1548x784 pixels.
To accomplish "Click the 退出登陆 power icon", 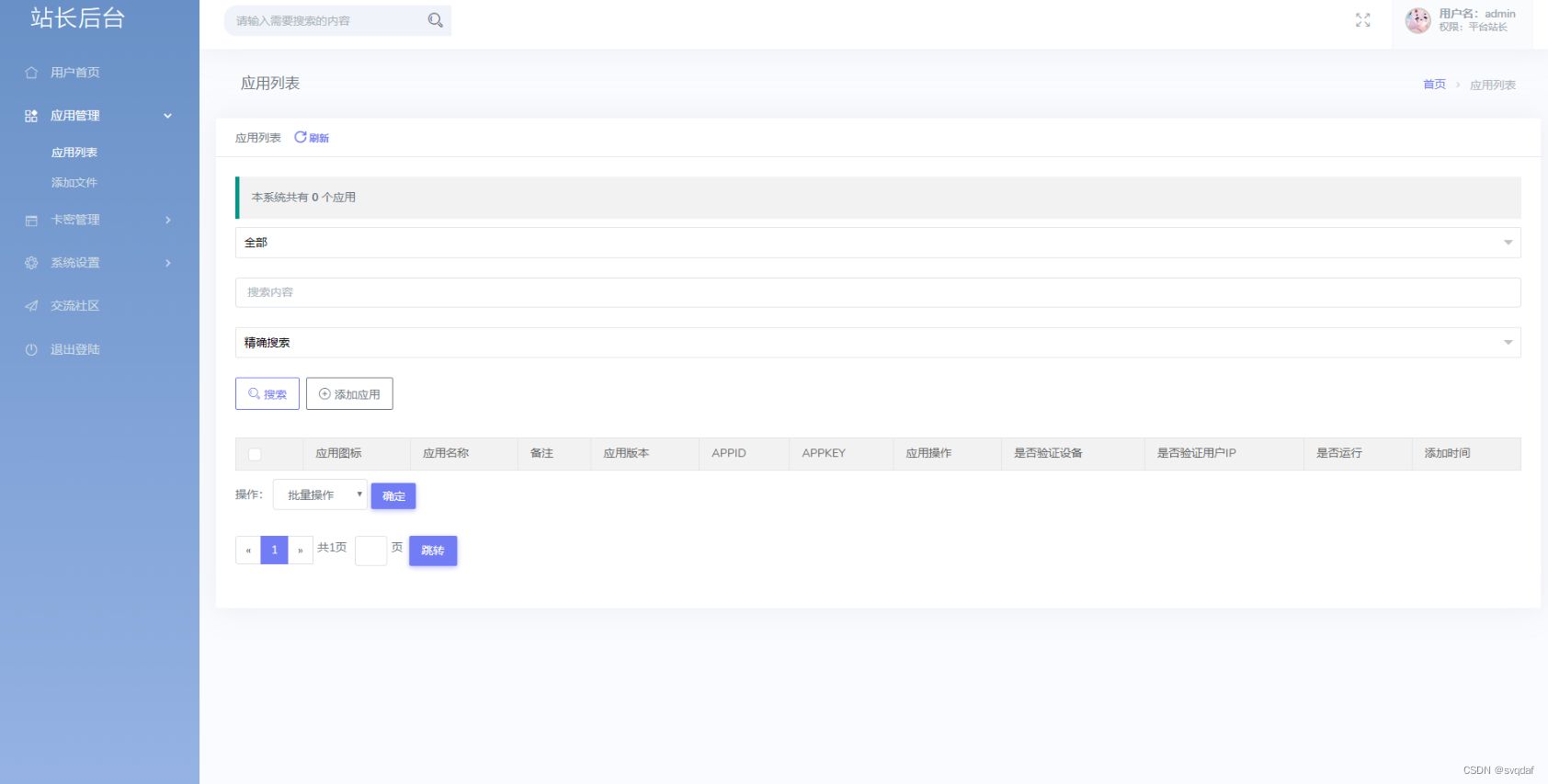I will point(31,349).
